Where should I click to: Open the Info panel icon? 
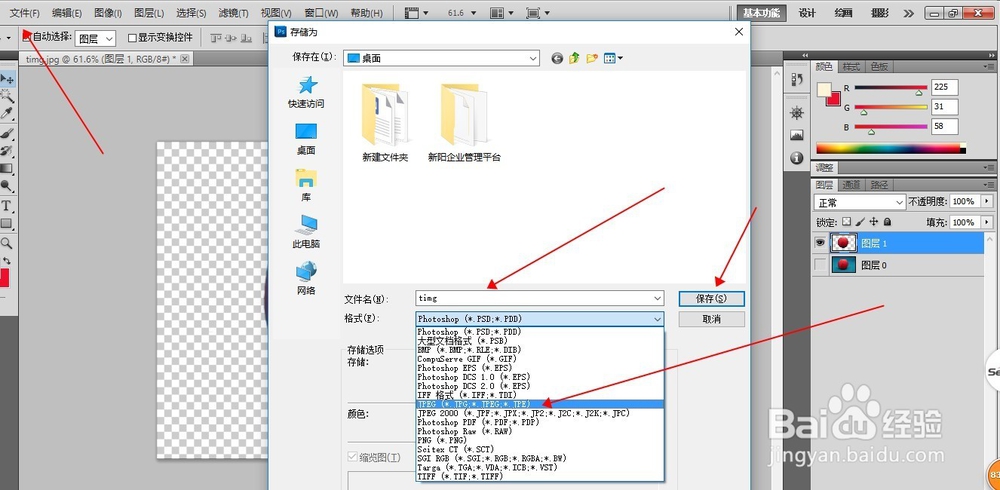coord(797,158)
